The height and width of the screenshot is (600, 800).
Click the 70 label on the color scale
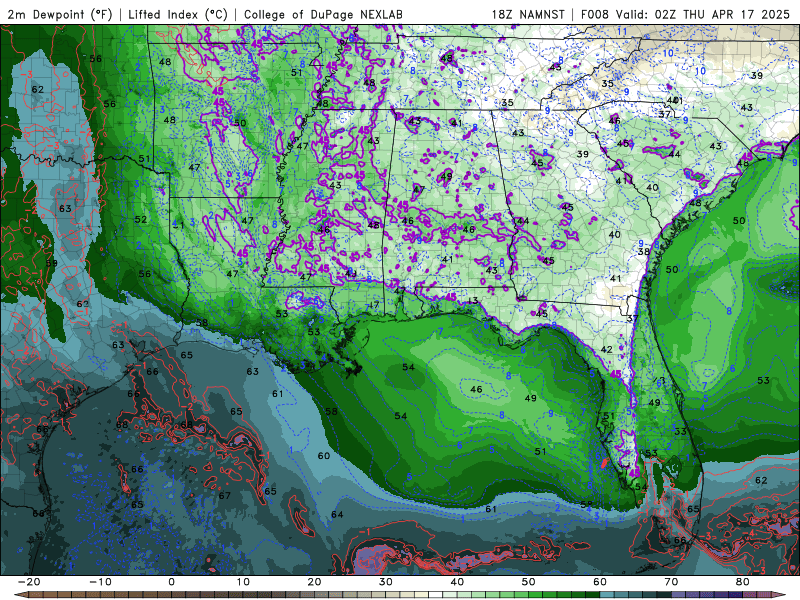(x=671, y=582)
